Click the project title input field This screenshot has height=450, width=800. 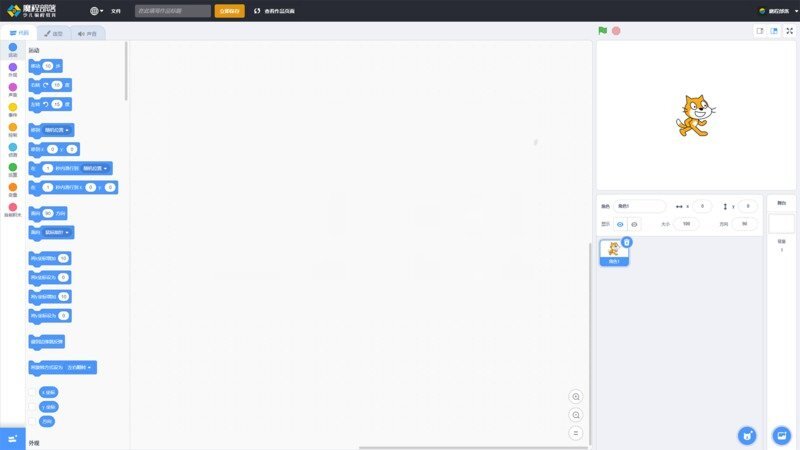pyautogui.click(x=172, y=11)
